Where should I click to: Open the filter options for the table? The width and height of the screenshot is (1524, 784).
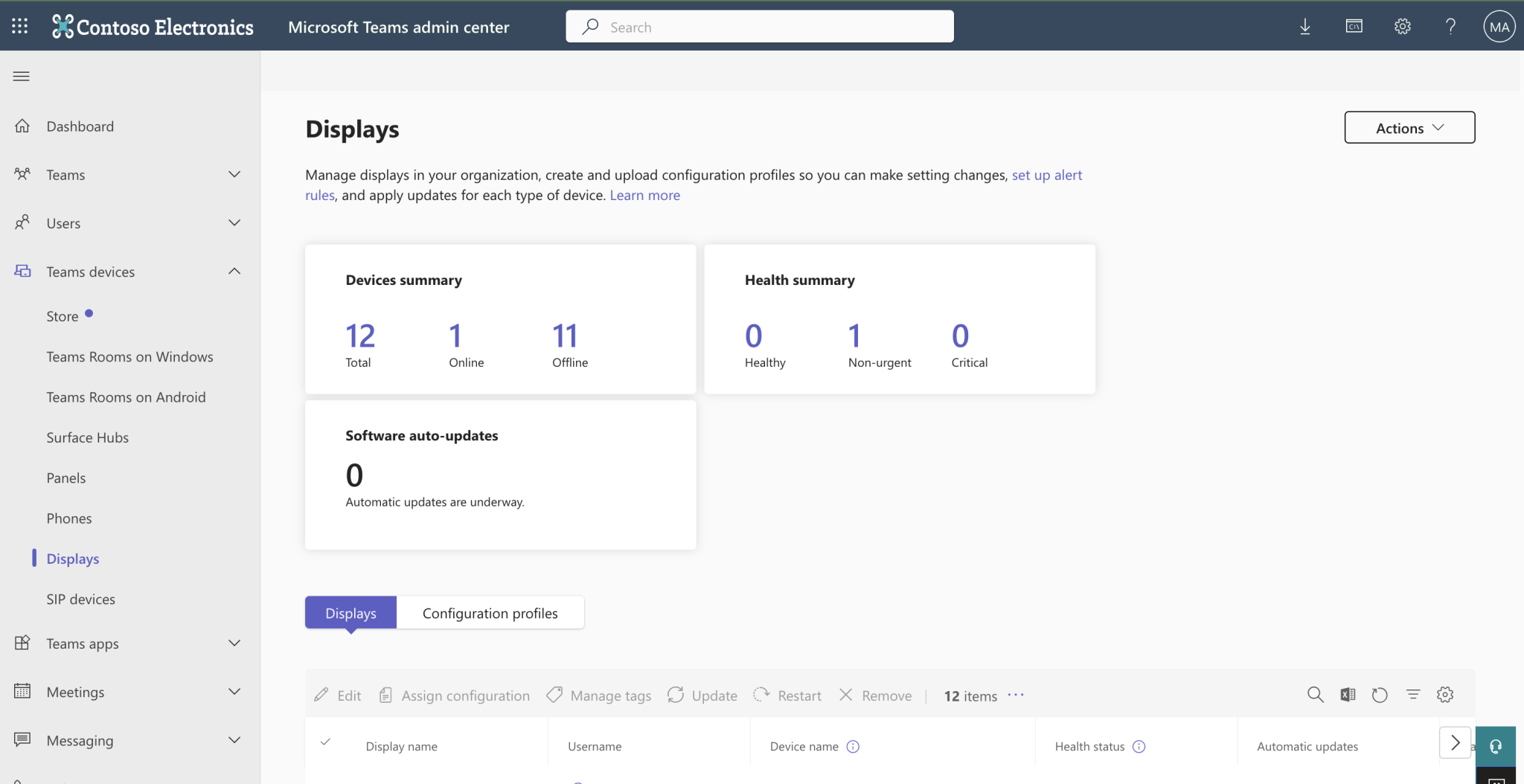pyautogui.click(x=1412, y=694)
